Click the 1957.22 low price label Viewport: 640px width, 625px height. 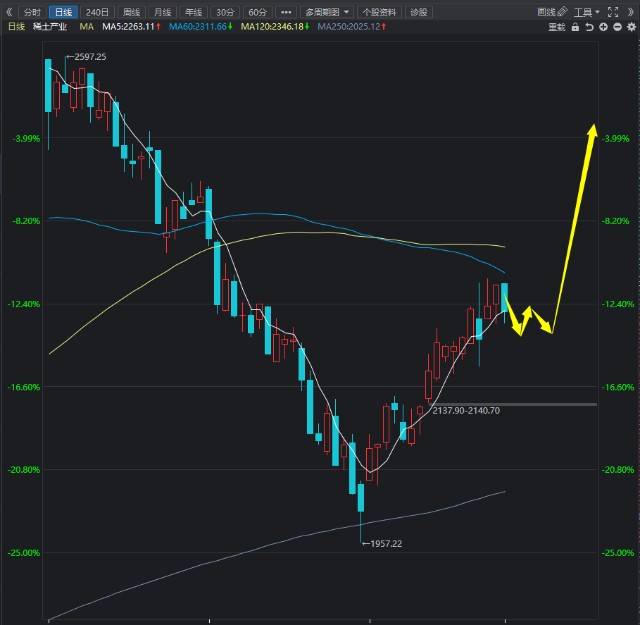(386, 544)
